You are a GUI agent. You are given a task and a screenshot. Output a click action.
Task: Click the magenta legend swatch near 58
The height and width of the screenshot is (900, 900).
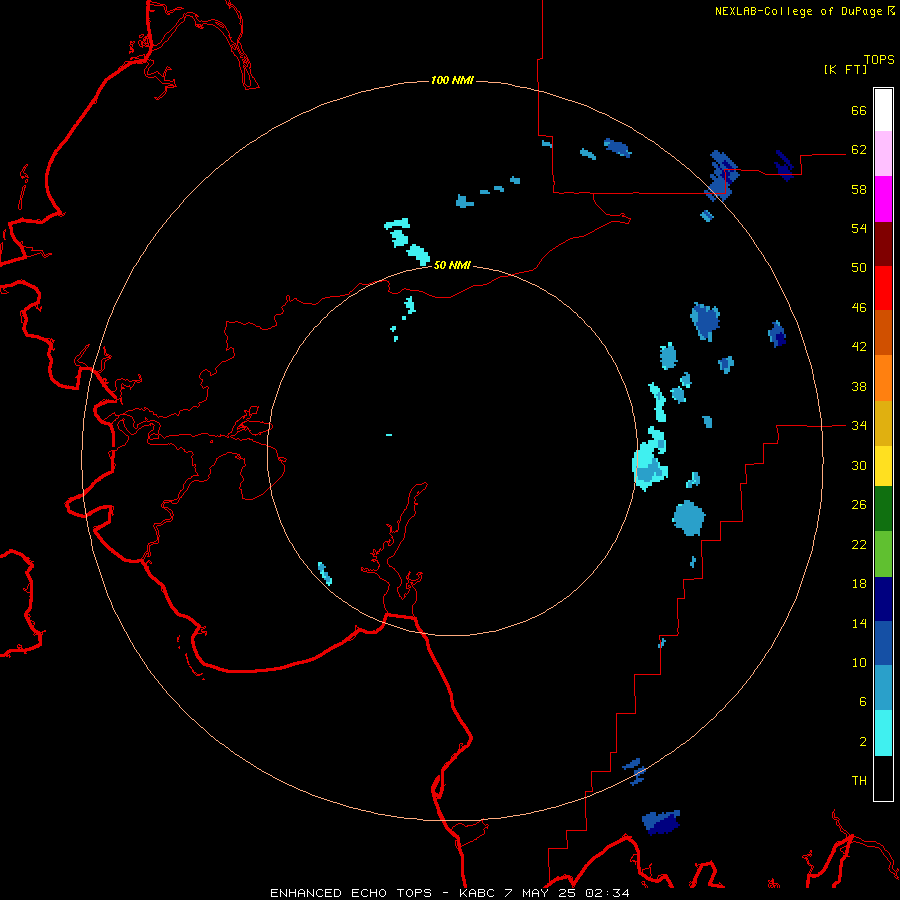click(883, 199)
